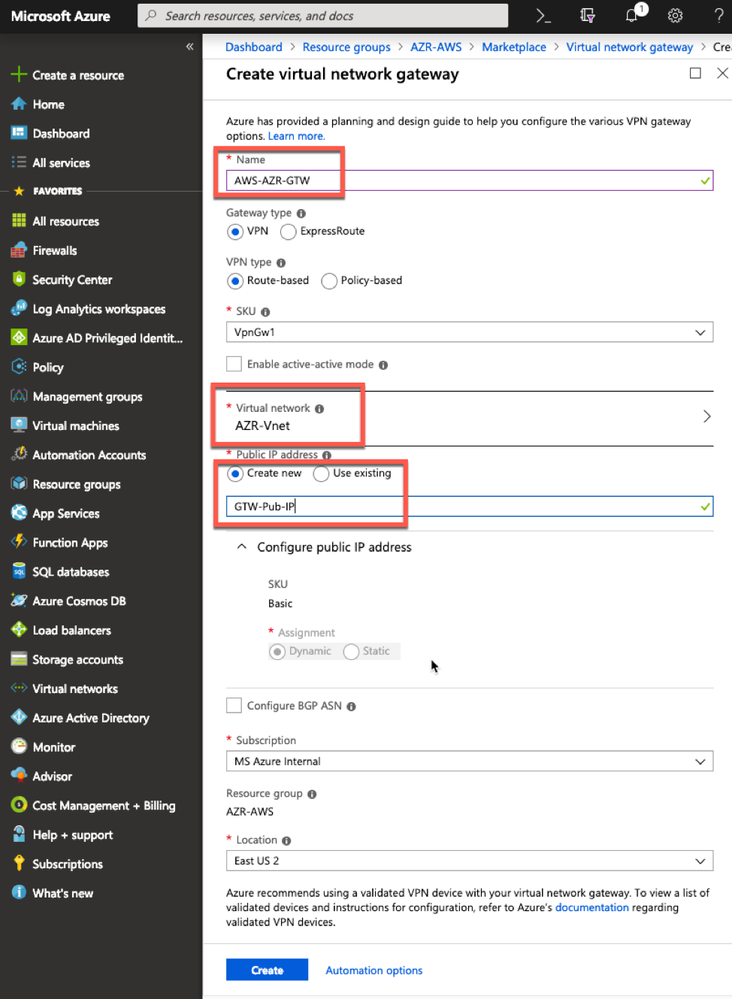The image size is (732, 999).
Task: Select VPN gateway type radio
Action: coord(235,231)
